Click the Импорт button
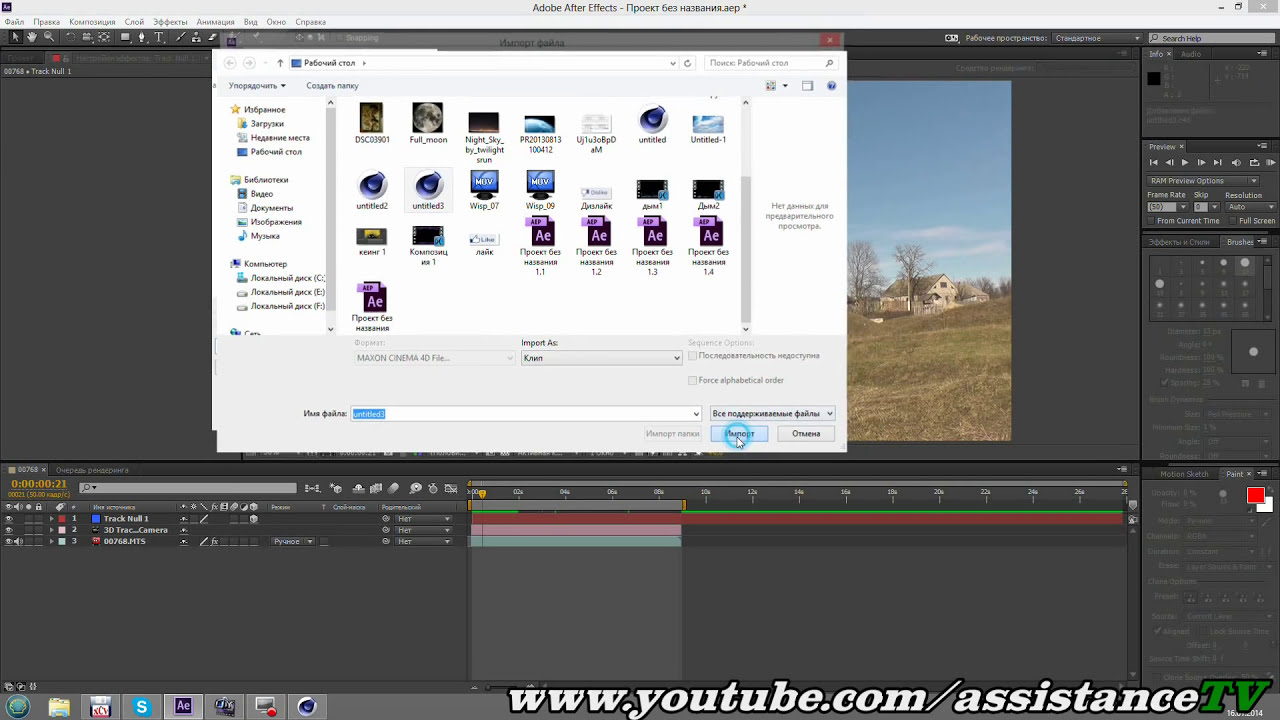This screenshot has width=1280, height=720. 740,434
